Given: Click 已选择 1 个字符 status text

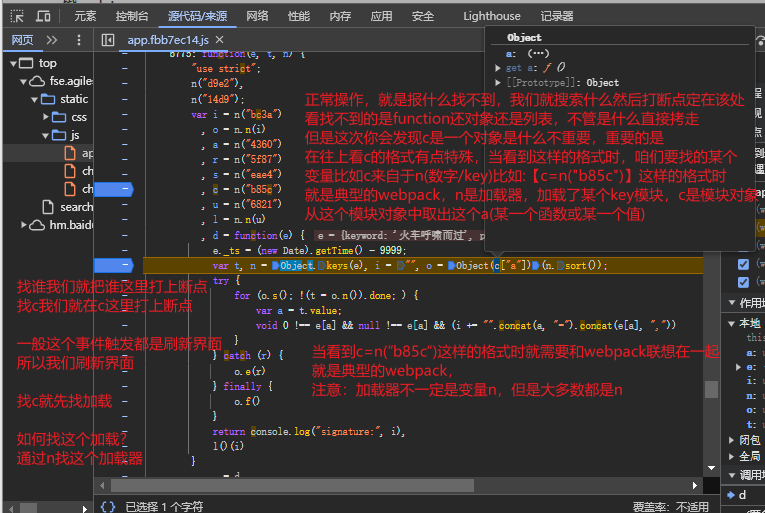Looking at the screenshot, I should pyautogui.click(x=164, y=507).
